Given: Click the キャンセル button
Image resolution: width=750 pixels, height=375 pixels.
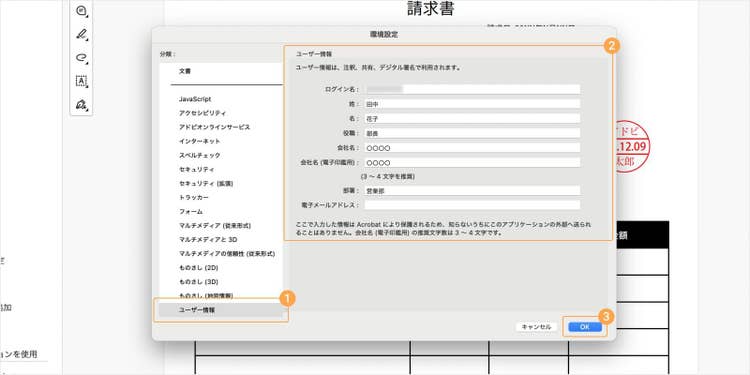Looking at the screenshot, I should coord(536,327).
